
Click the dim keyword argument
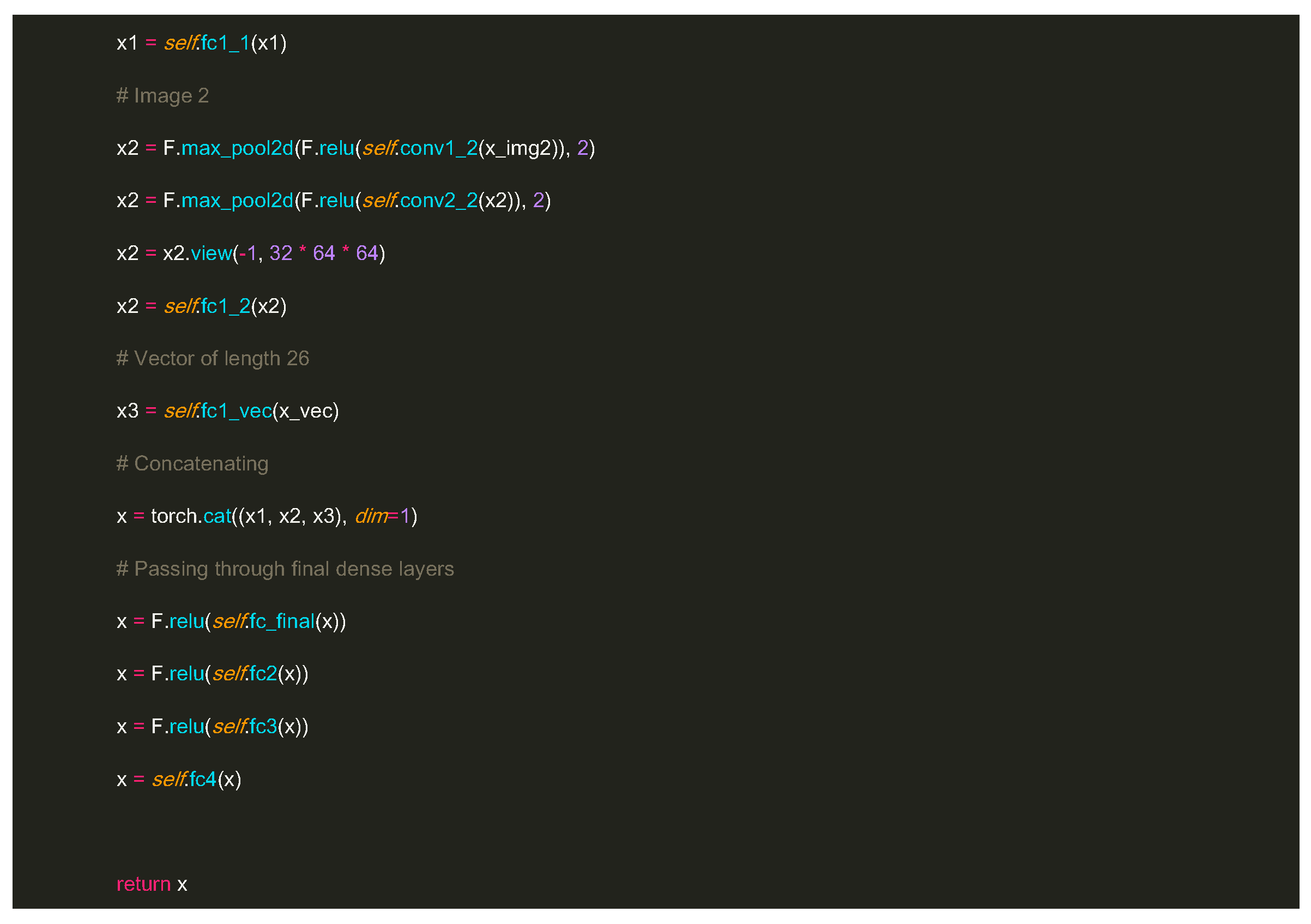click(x=371, y=516)
